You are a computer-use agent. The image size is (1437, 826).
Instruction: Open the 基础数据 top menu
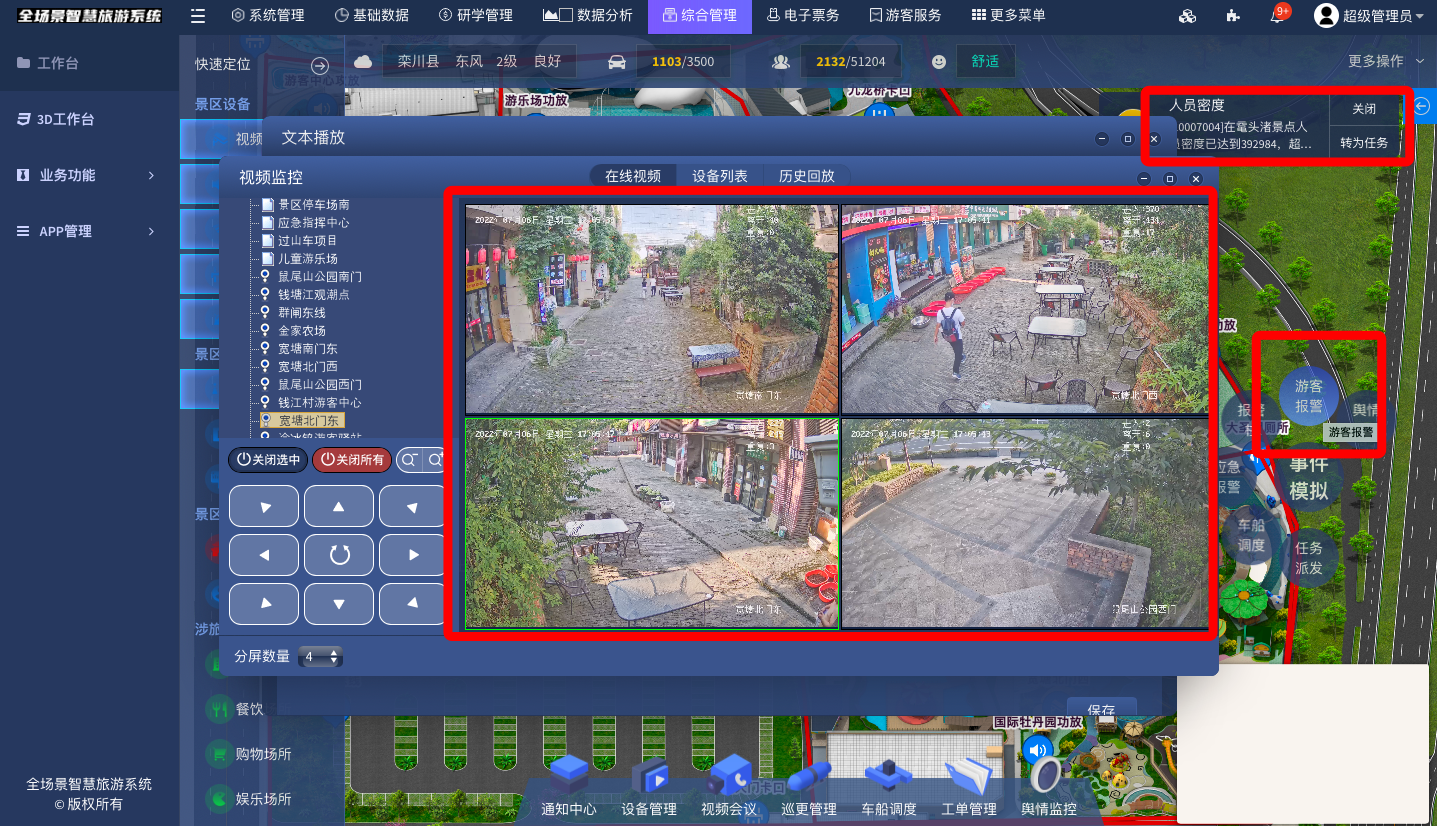[x=371, y=15]
